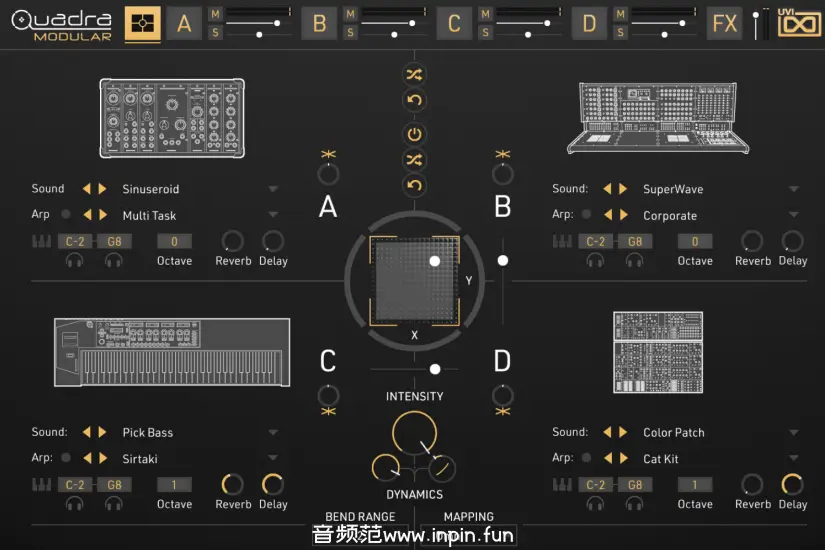Click right headphone icon under G8 in layer A
825x550 pixels.
coord(114,260)
